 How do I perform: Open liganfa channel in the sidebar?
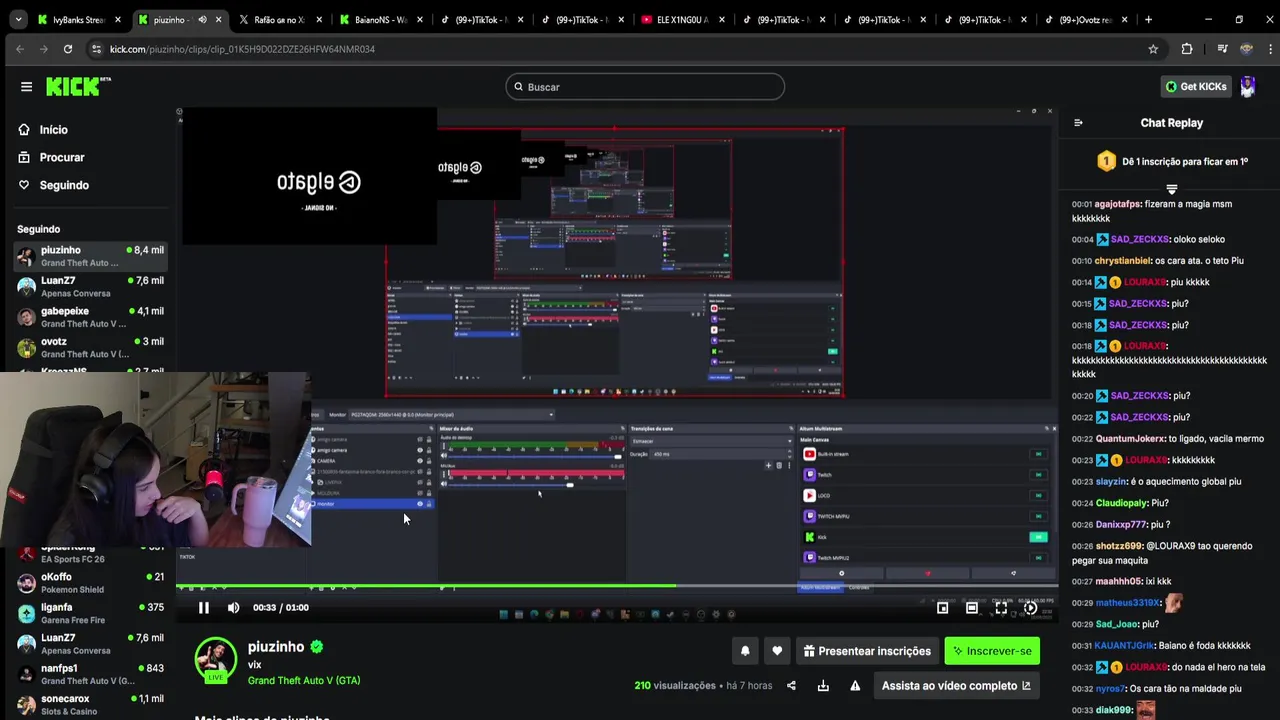coord(88,613)
